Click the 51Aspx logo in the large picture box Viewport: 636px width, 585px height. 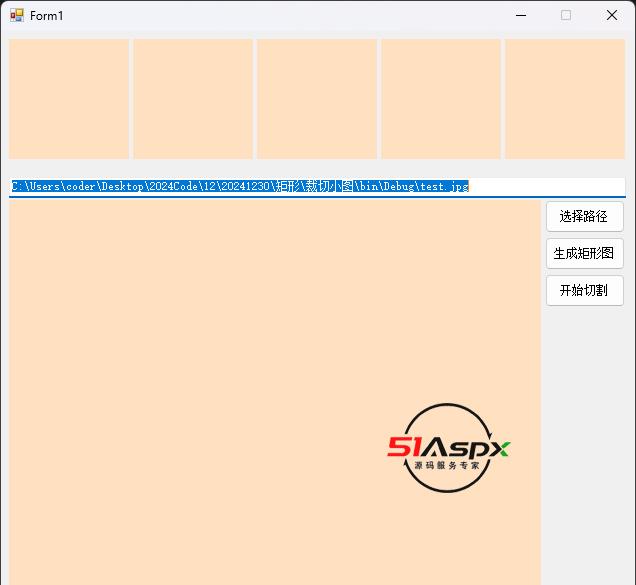(448, 448)
